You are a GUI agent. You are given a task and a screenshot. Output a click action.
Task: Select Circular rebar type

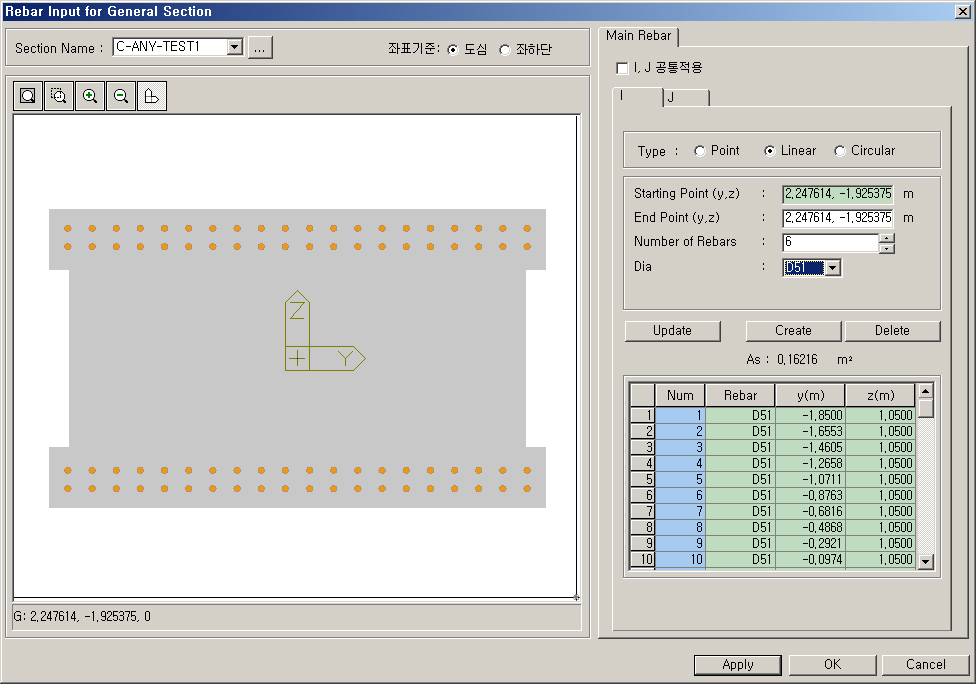tap(839, 150)
